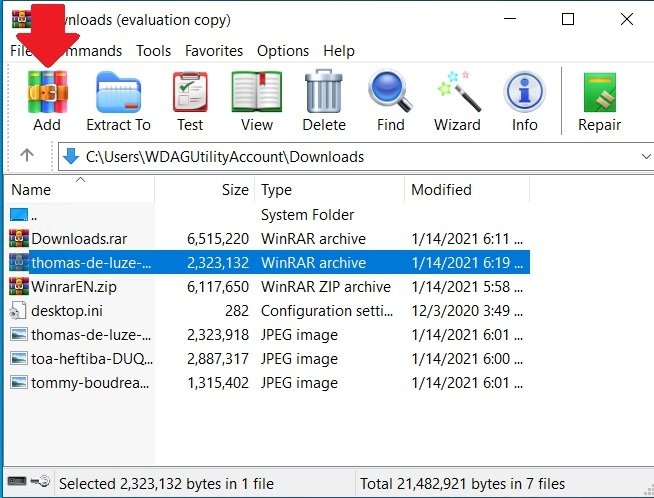Click the thomas-de-luze JPEG image icon
654x498 pixels.
19,335
